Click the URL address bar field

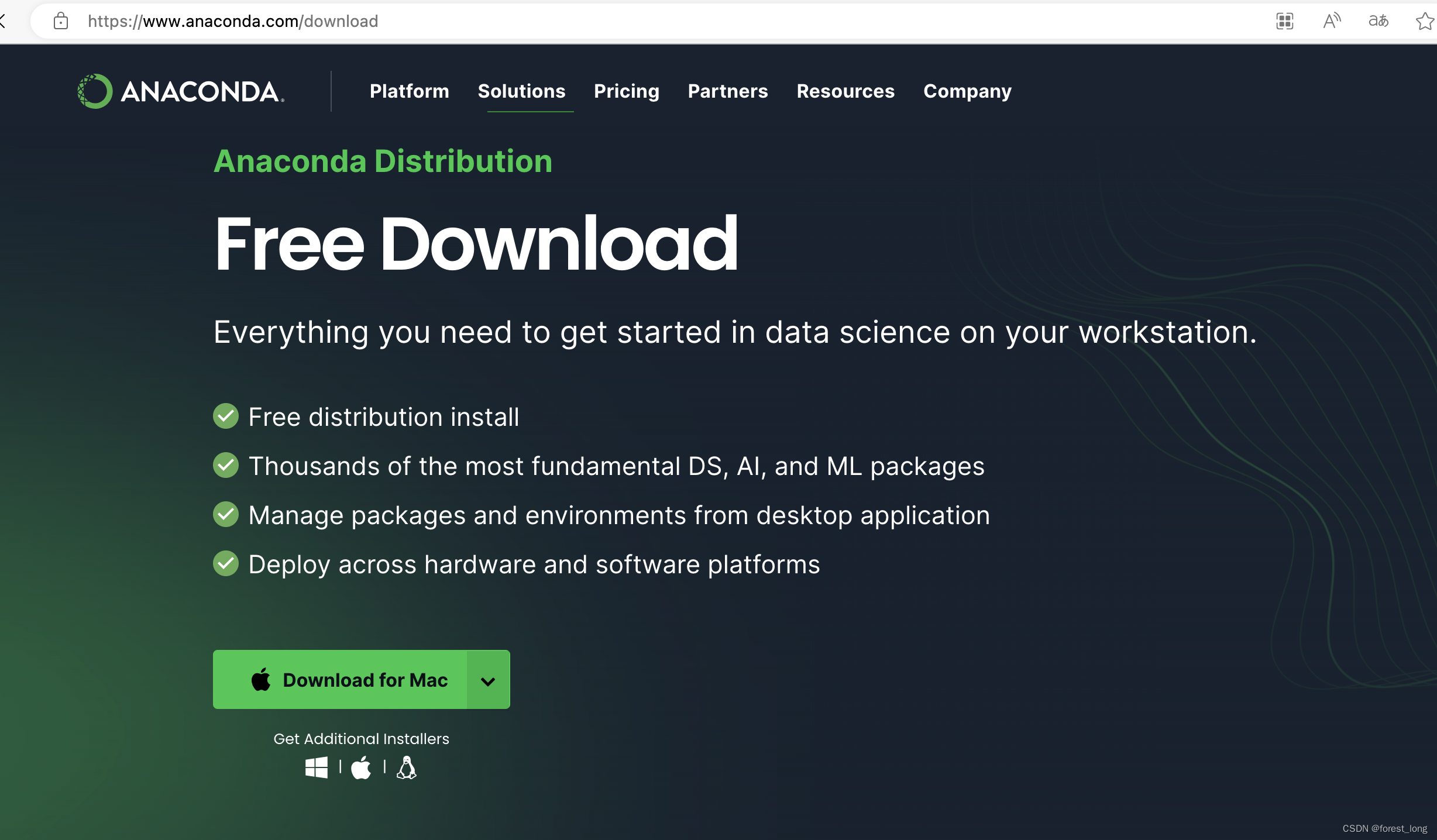527,22
